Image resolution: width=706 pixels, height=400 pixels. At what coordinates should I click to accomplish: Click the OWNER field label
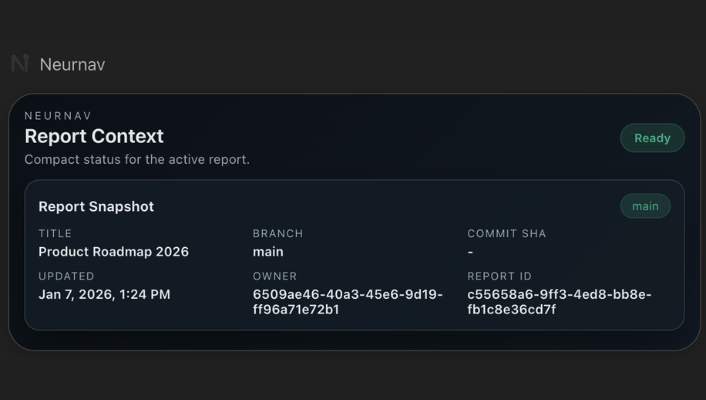[275, 276]
